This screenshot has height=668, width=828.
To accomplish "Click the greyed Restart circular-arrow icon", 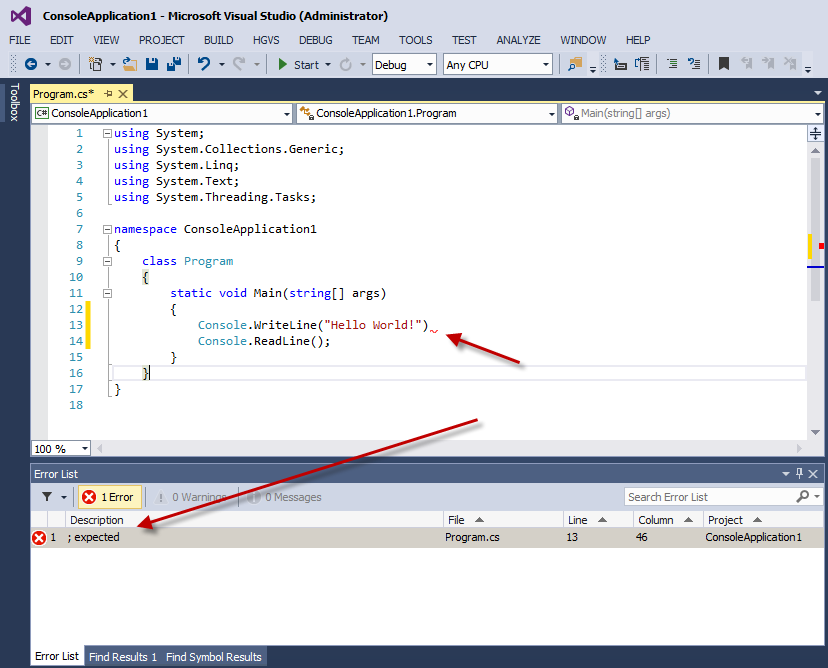I will [x=346, y=64].
